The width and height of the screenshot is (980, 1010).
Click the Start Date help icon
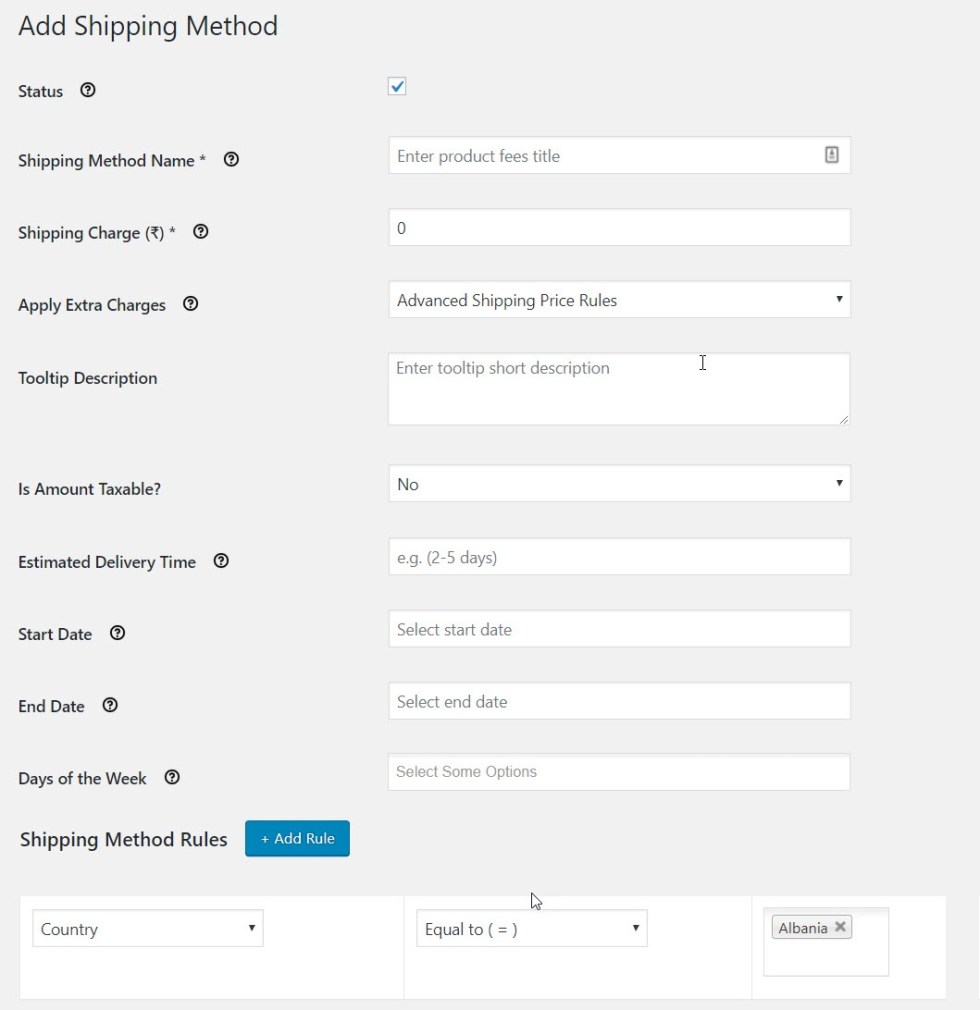point(117,632)
